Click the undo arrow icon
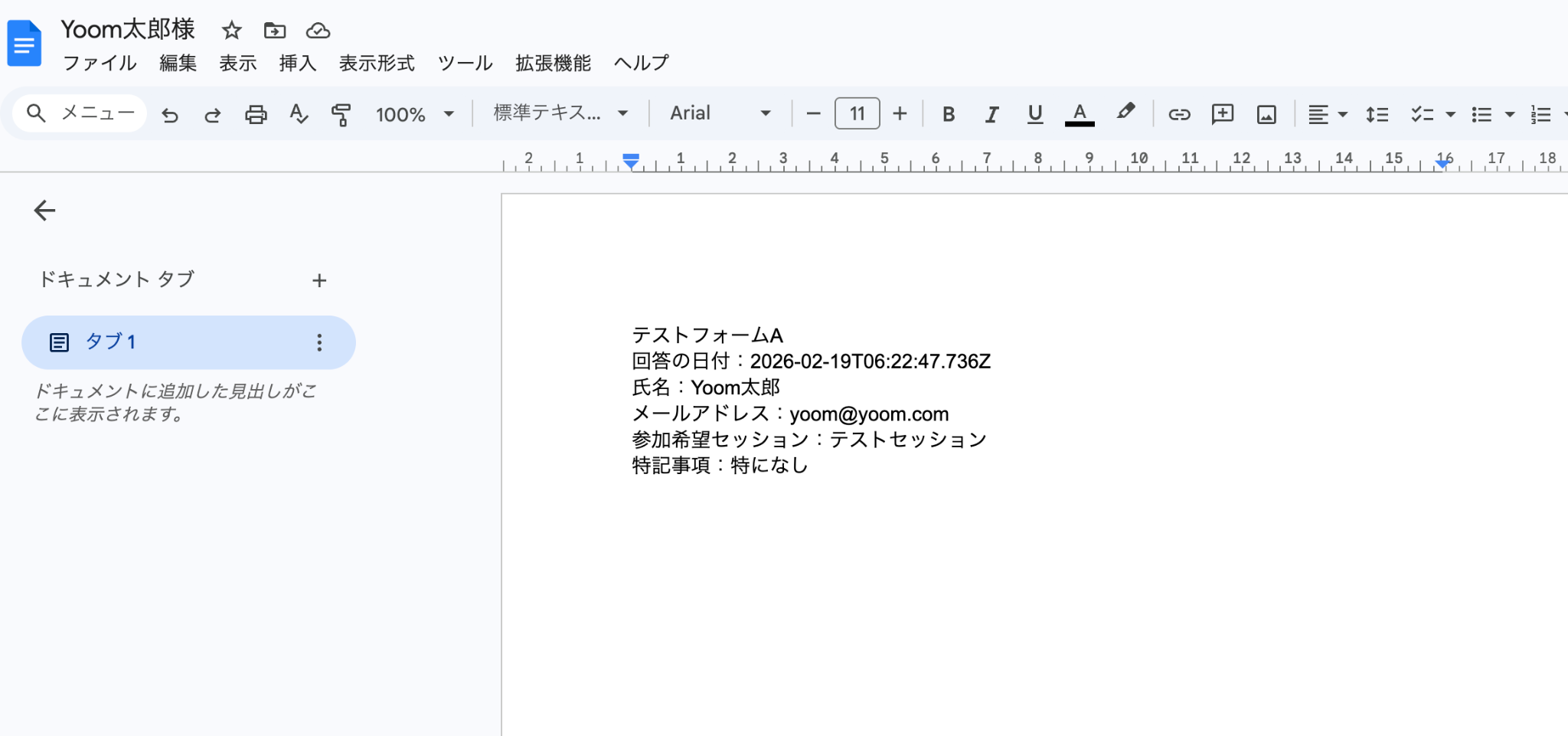The image size is (1568, 736). 170,115
